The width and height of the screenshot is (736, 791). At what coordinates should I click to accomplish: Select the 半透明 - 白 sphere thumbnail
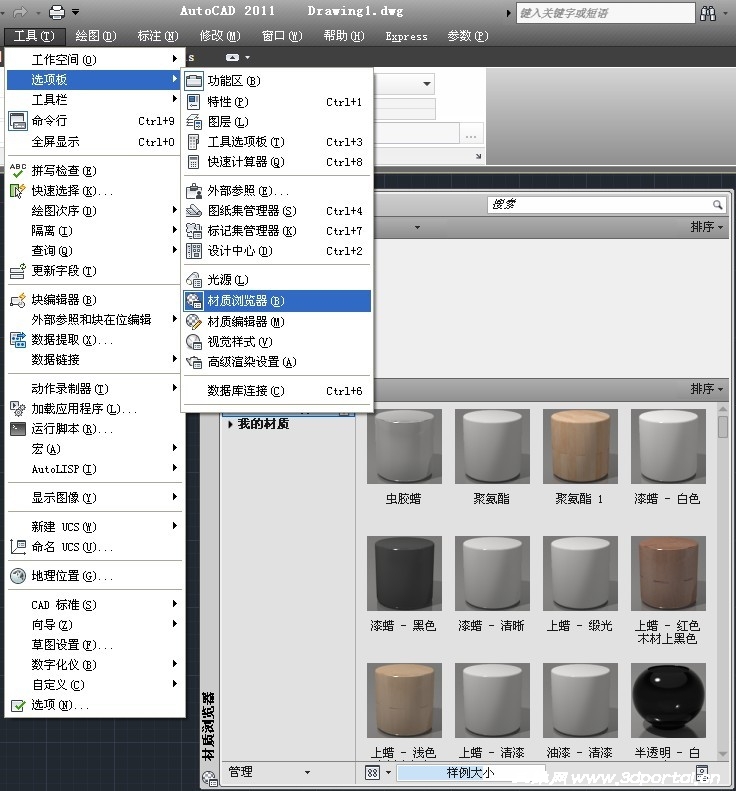coord(668,701)
